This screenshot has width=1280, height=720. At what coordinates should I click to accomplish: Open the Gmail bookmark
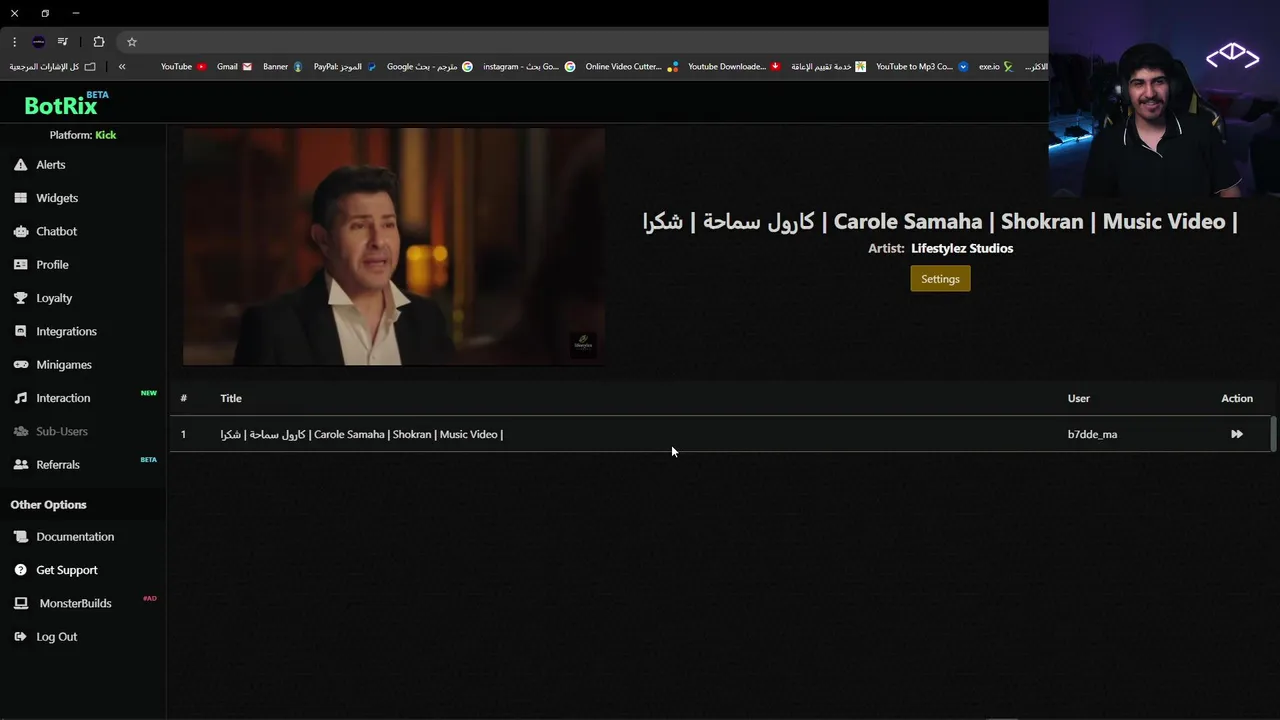pyautogui.click(x=234, y=67)
